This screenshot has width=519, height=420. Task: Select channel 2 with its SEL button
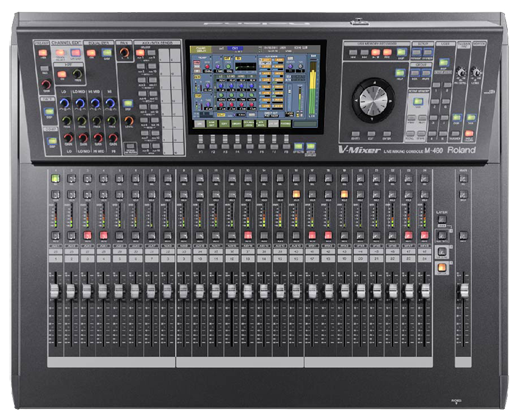[x=71, y=179]
